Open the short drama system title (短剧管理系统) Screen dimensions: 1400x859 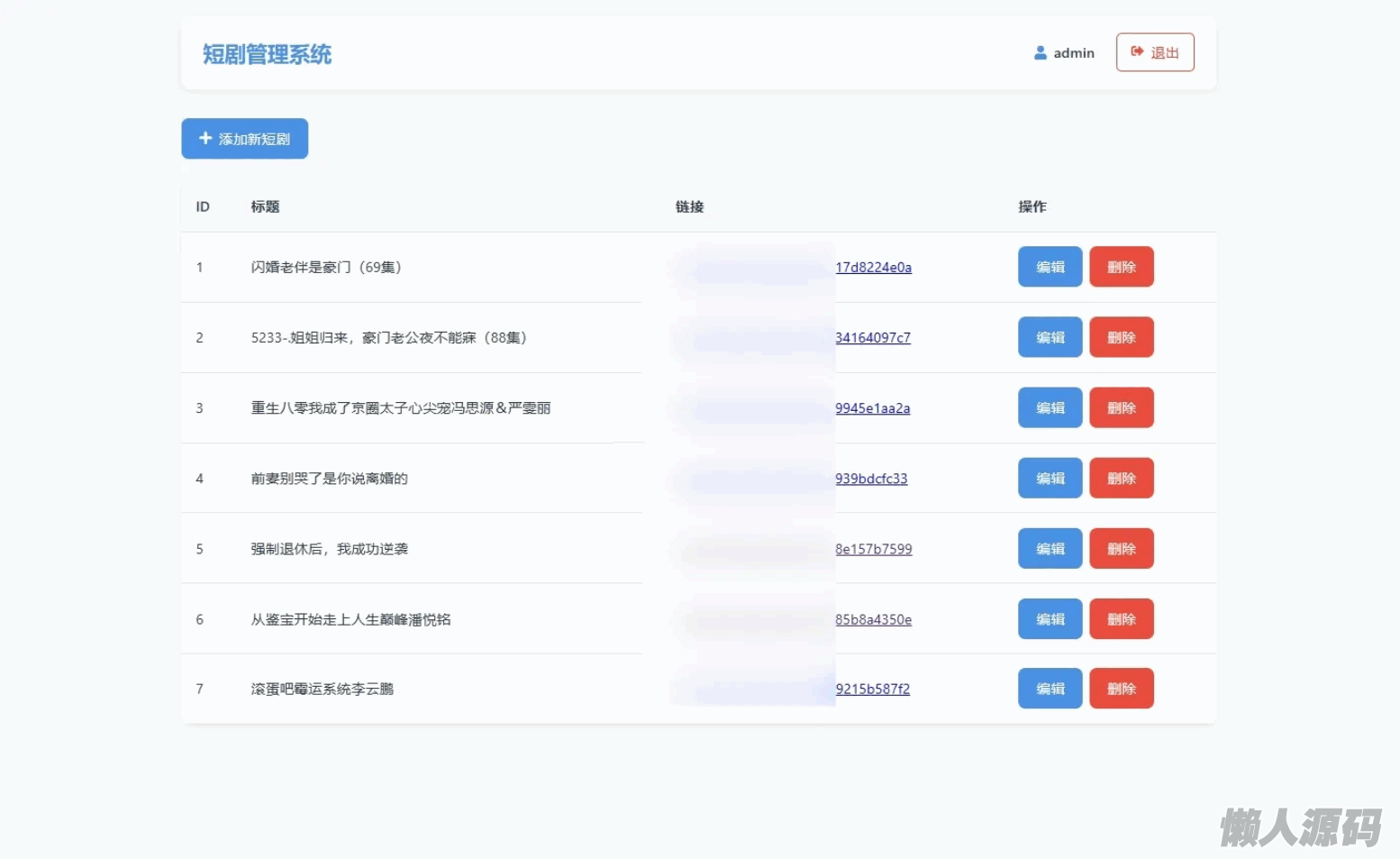pyautogui.click(x=267, y=54)
